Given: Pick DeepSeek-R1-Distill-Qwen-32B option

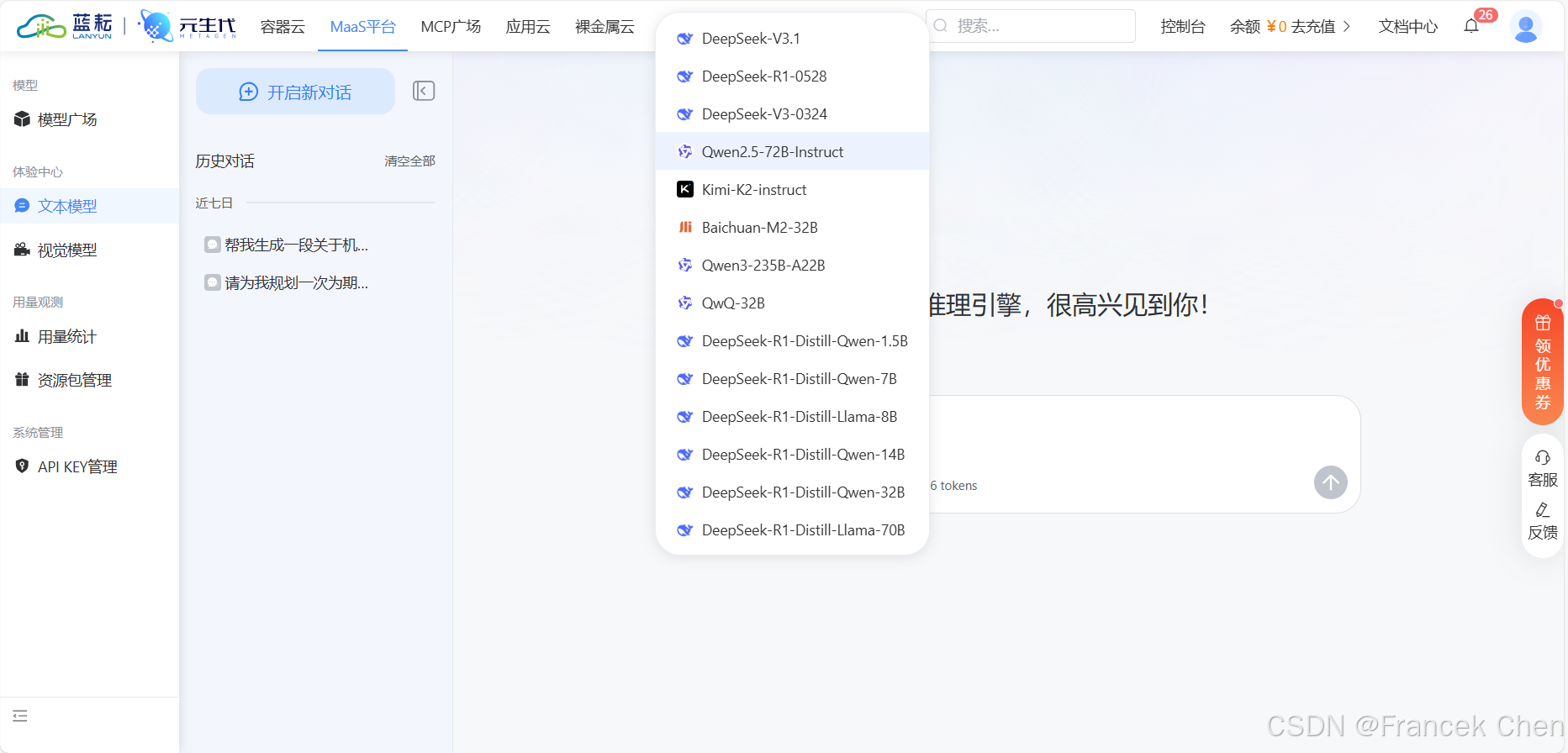Looking at the screenshot, I should (x=792, y=492).
